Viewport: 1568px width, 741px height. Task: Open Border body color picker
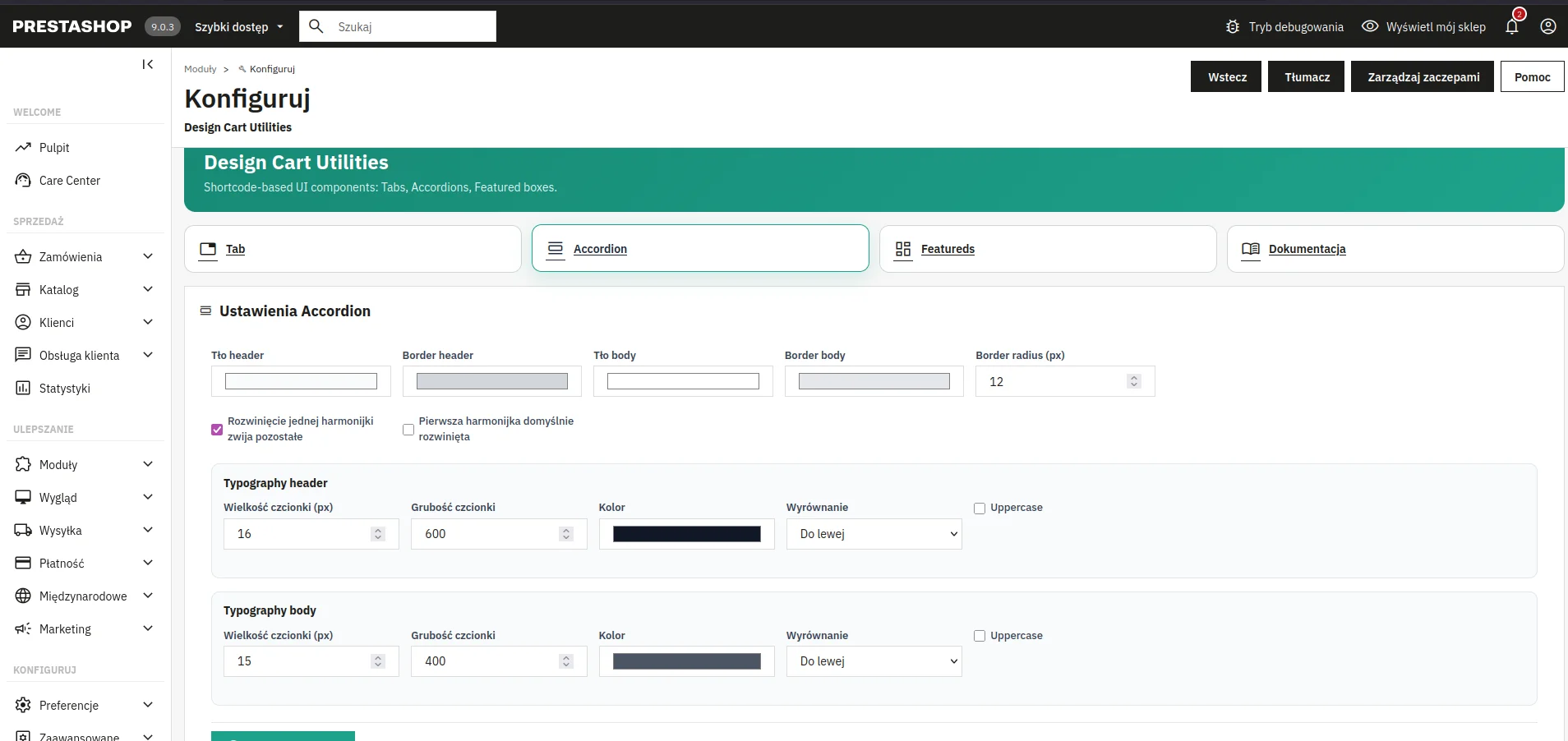pos(874,381)
